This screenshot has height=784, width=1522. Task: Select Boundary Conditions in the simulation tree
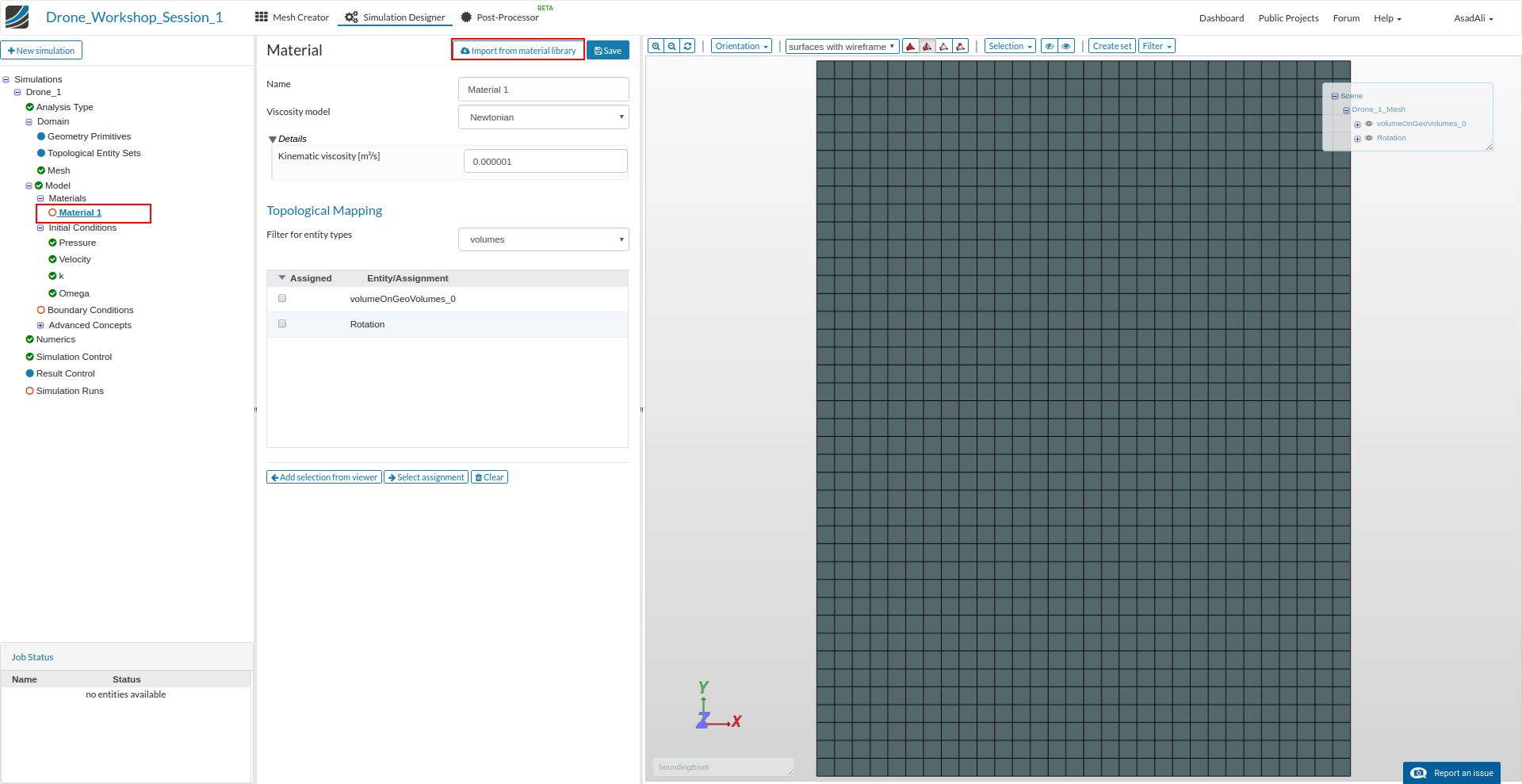click(90, 310)
